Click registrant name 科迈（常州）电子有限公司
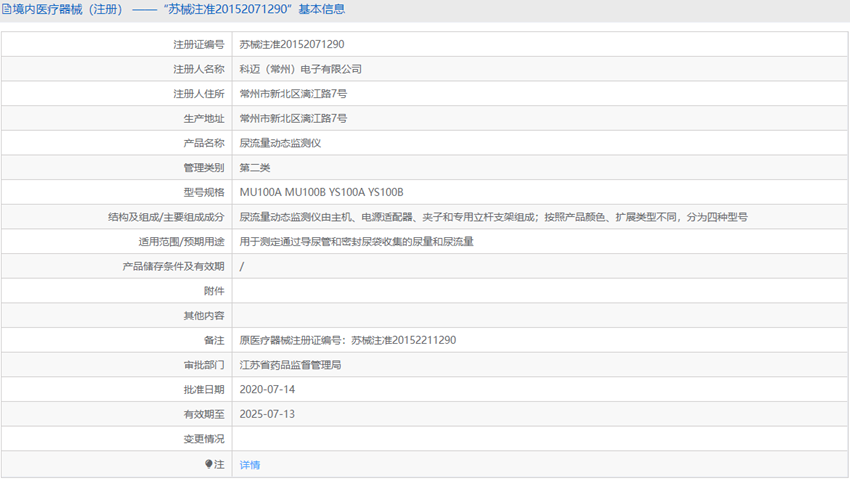This screenshot has width=850, height=480. (x=300, y=69)
